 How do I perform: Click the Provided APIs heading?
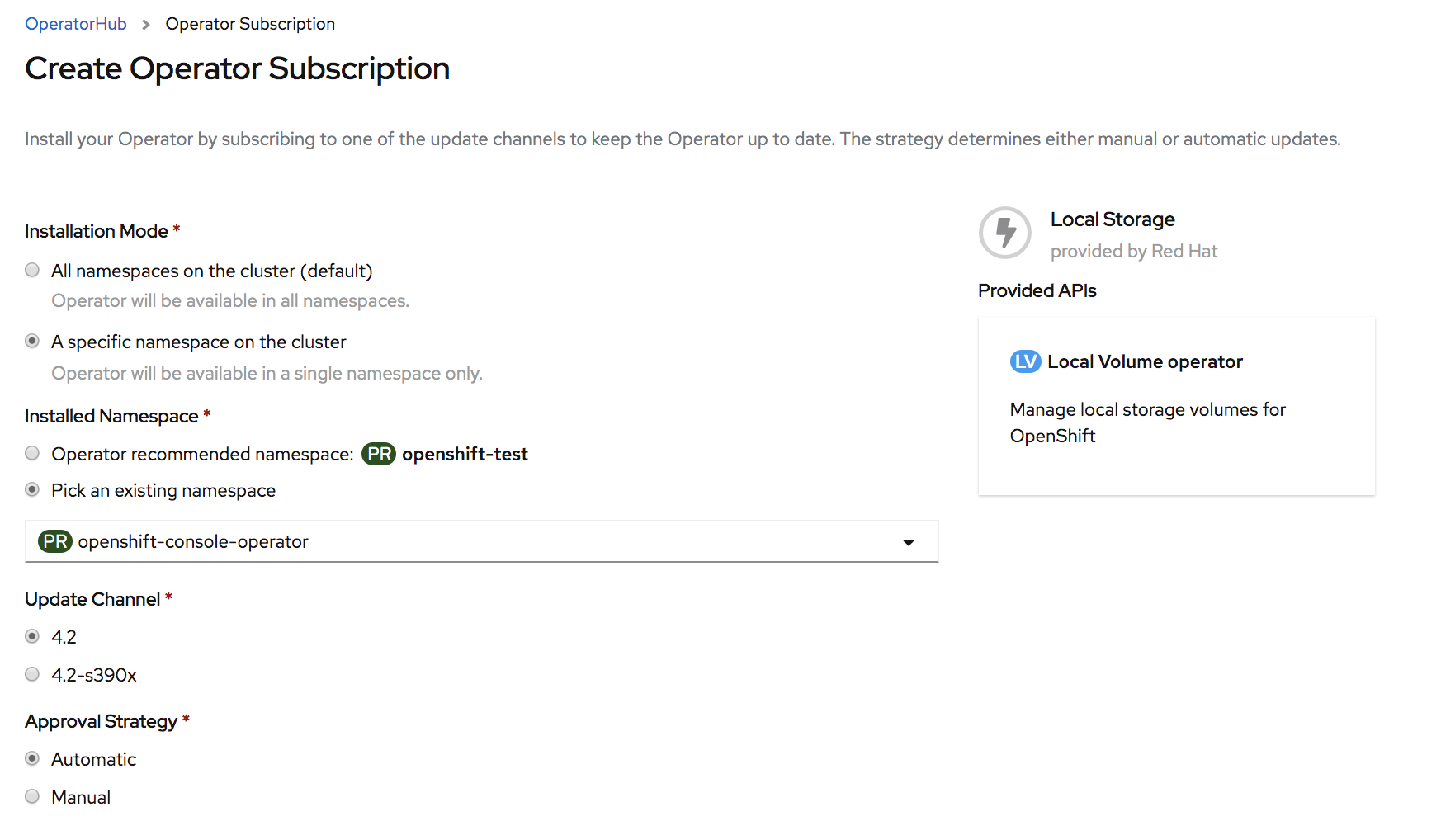pyautogui.click(x=1037, y=290)
